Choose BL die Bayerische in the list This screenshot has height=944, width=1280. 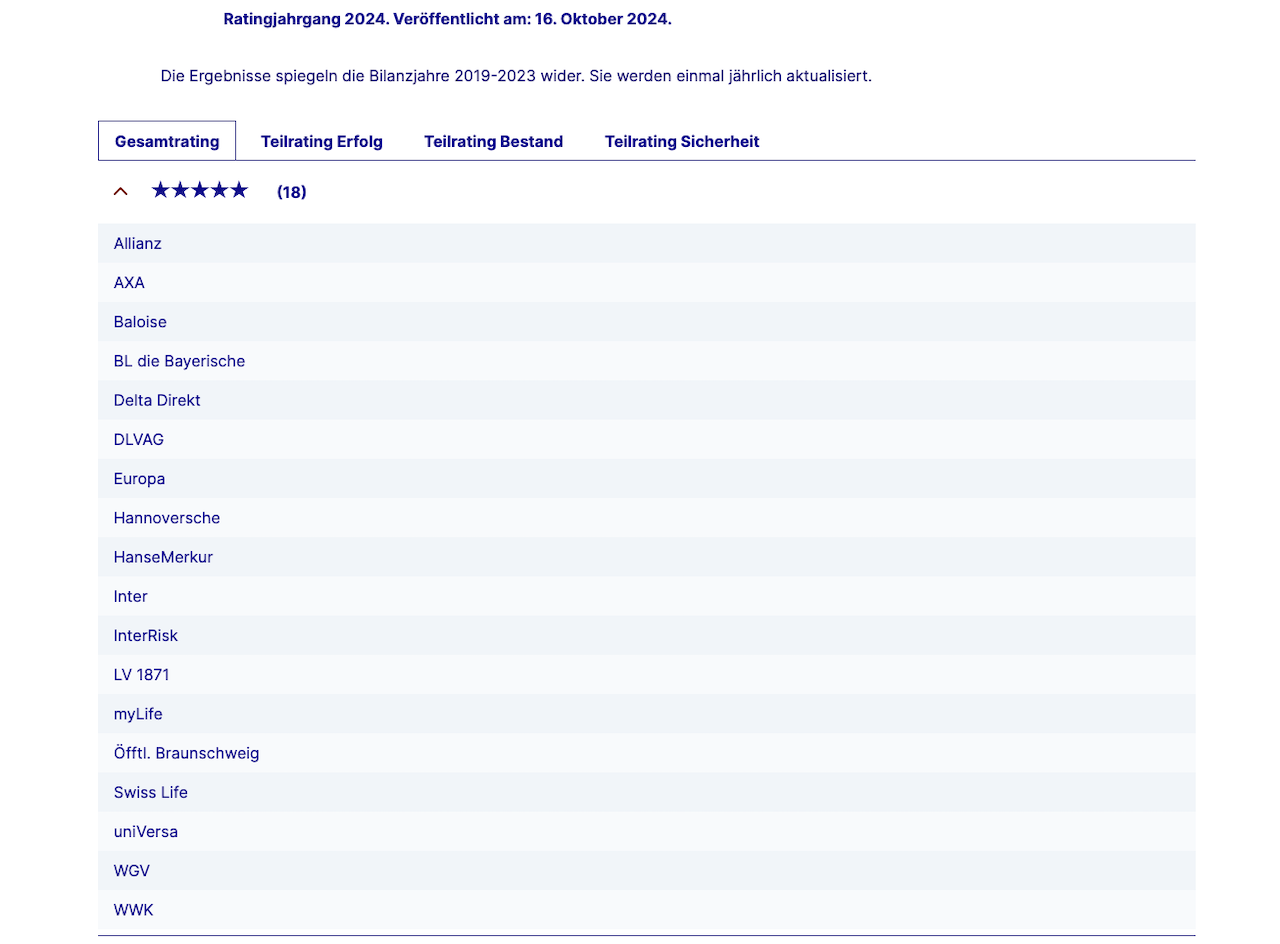click(647, 361)
